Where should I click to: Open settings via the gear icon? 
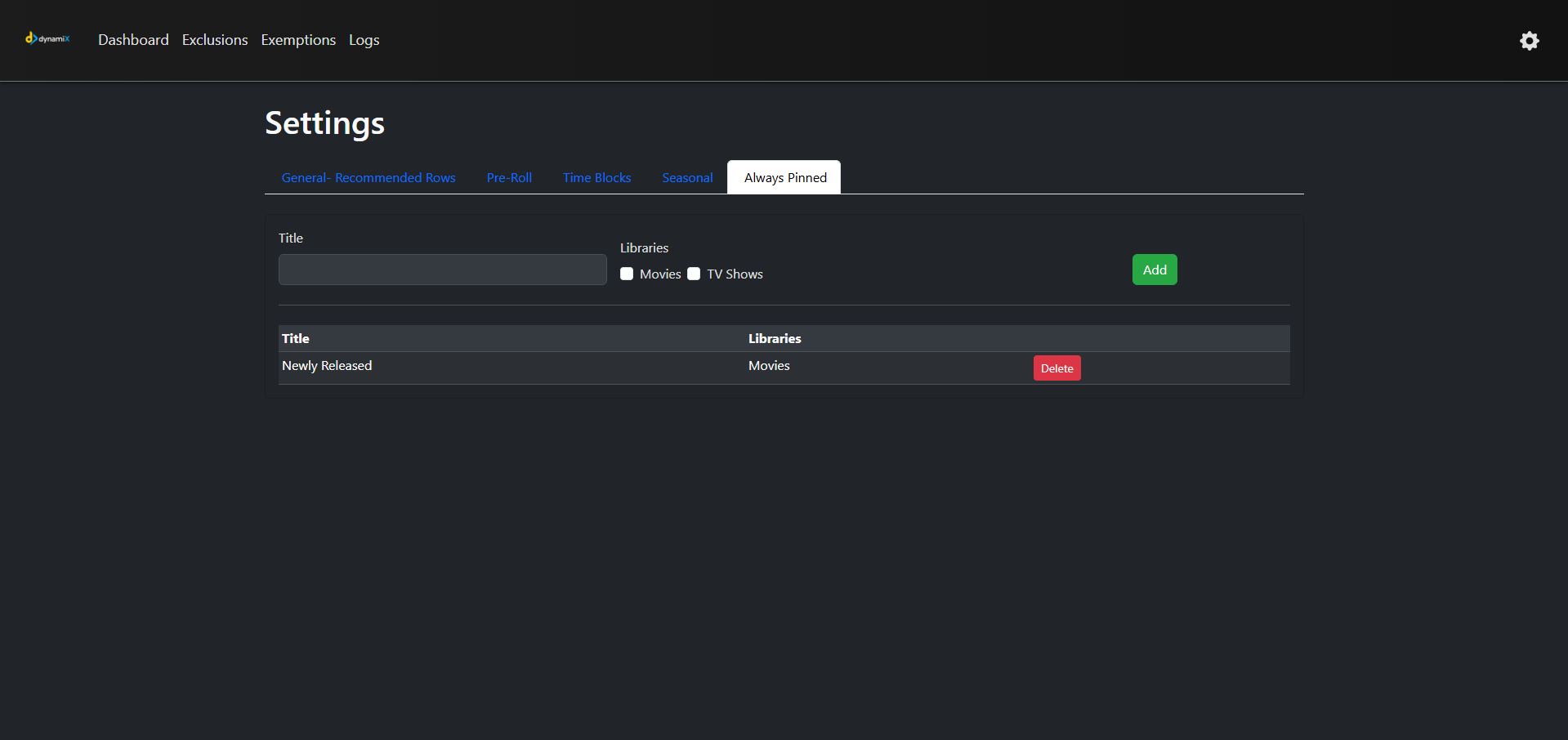click(1529, 41)
